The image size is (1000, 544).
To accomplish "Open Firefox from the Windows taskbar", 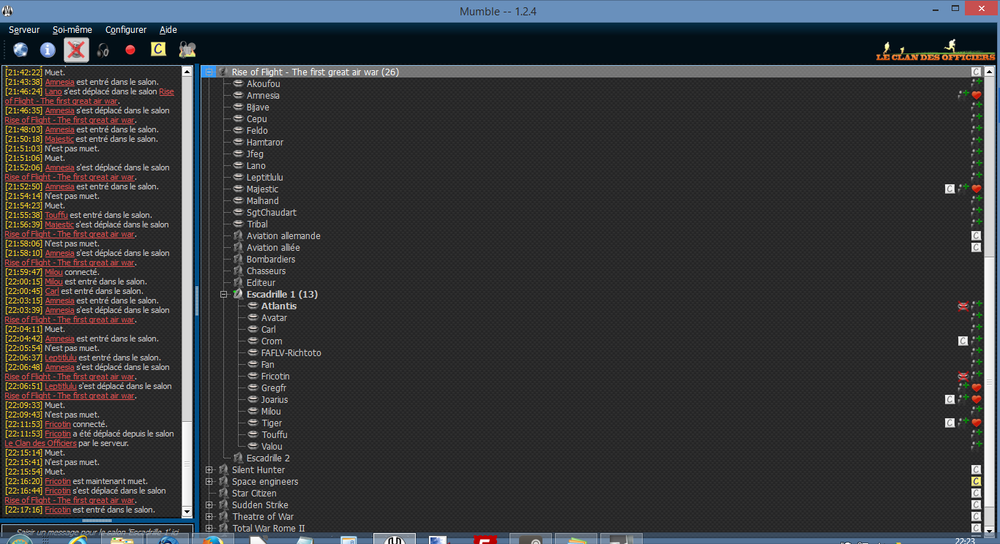I will pos(213,540).
